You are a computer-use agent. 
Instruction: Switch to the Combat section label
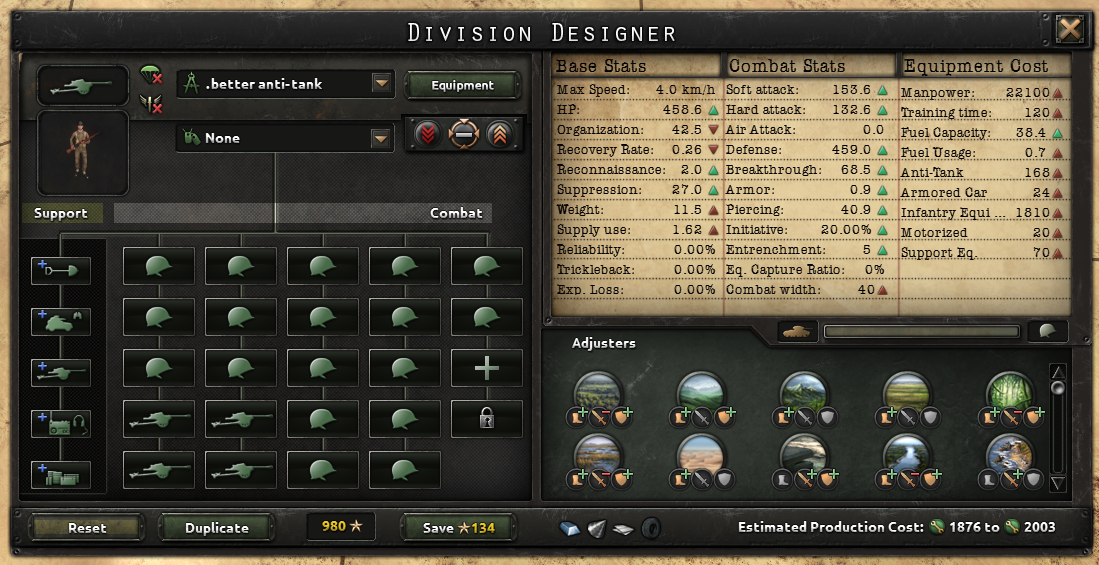[x=456, y=213]
